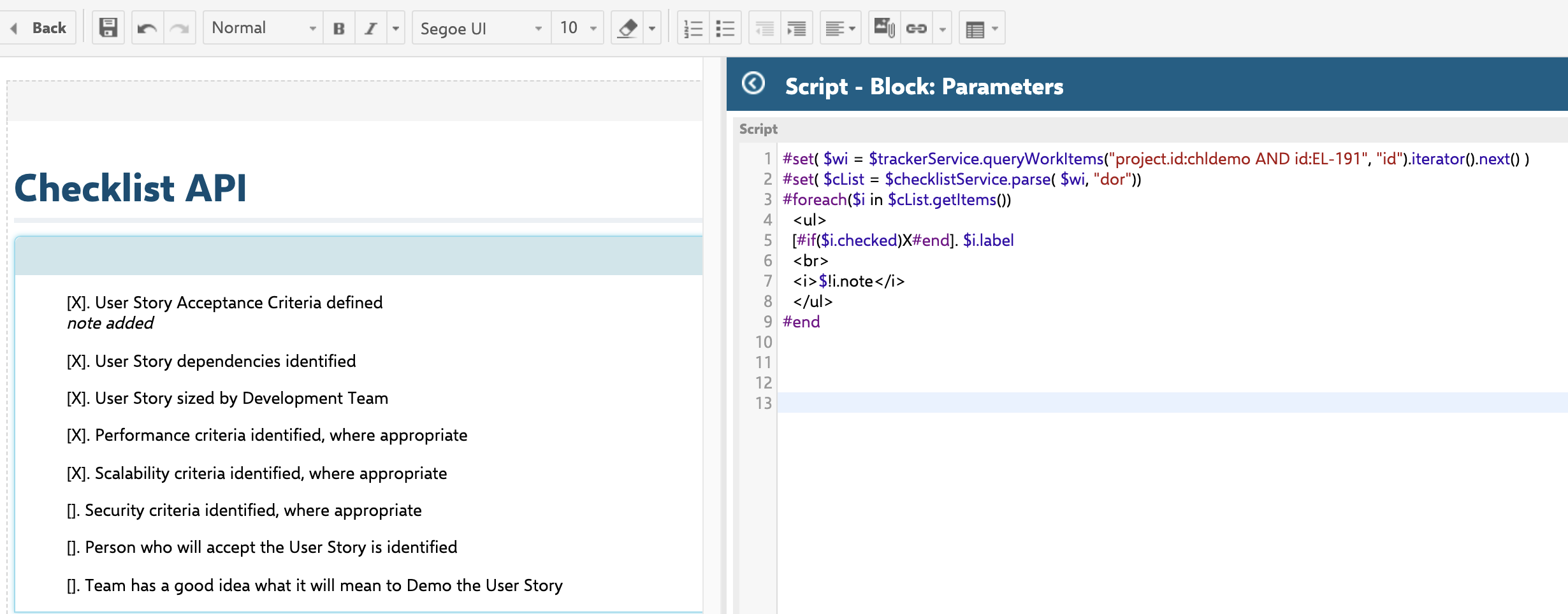This screenshot has width=1568, height=614.
Task: Click the 'User Story Acceptance Criteria defined' line
Action: click(x=225, y=303)
